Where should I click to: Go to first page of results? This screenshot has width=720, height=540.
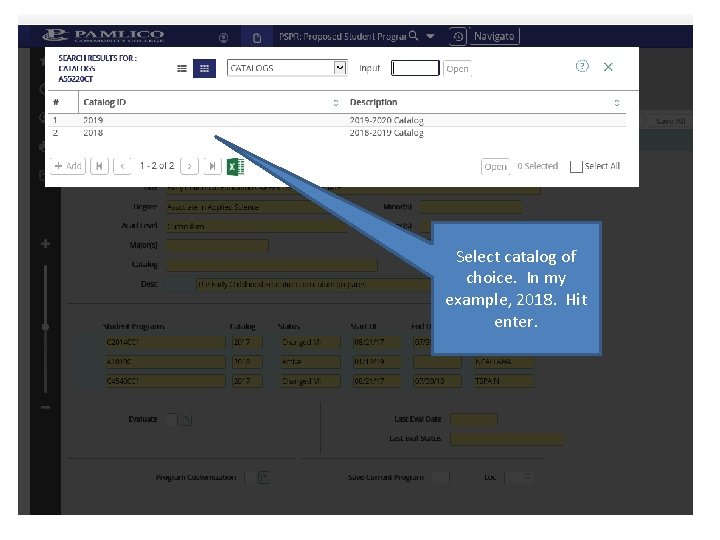coord(99,166)
